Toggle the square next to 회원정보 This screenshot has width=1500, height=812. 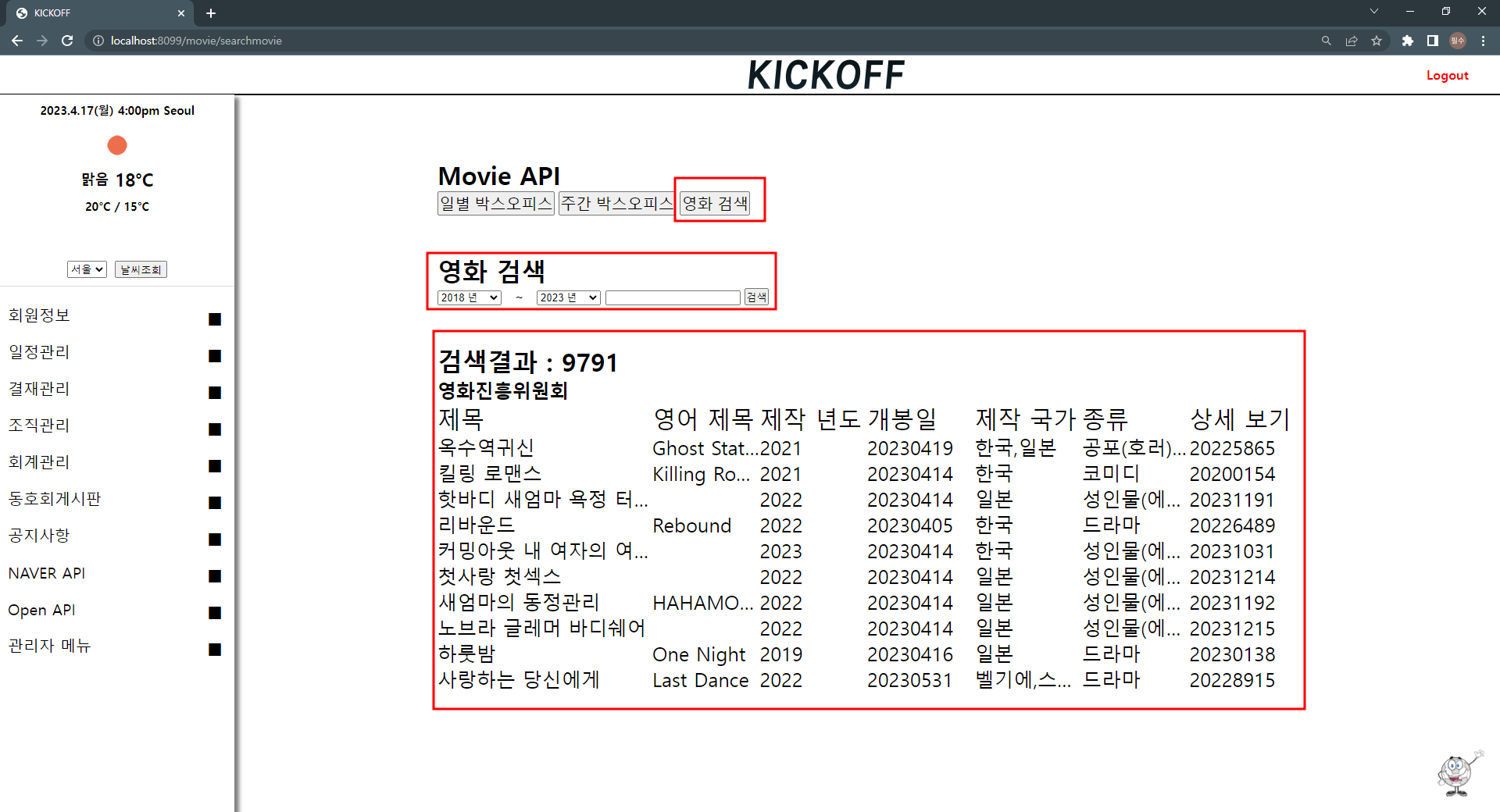tap(213, 319)
